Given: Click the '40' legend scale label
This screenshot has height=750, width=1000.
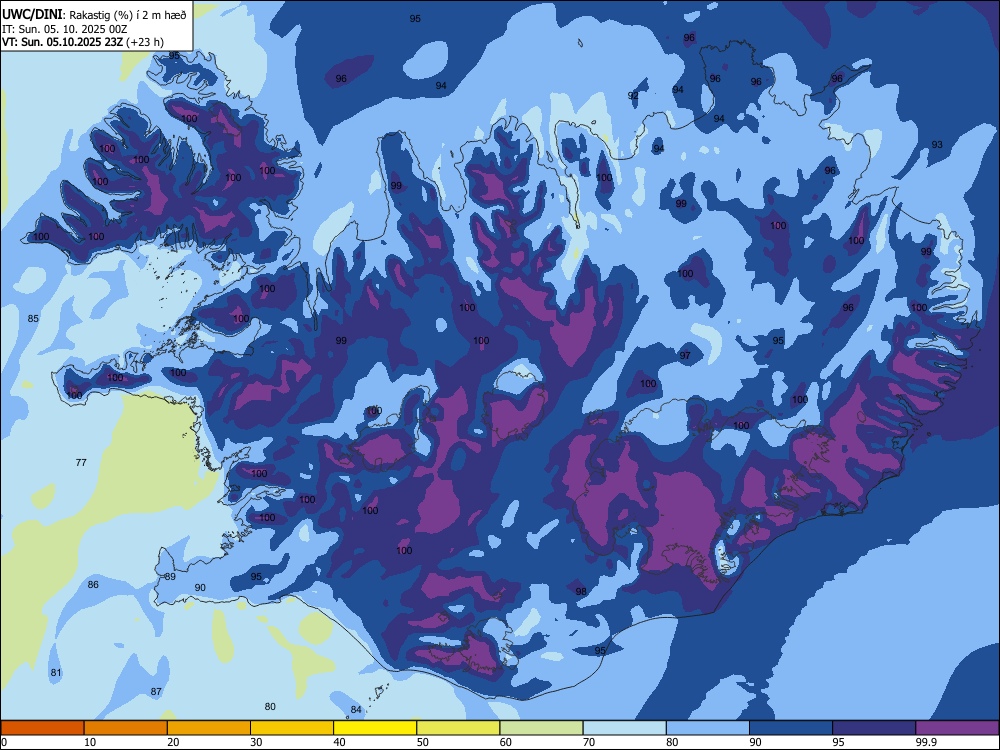Looking at the screenshot, I should tap(340, 742).
